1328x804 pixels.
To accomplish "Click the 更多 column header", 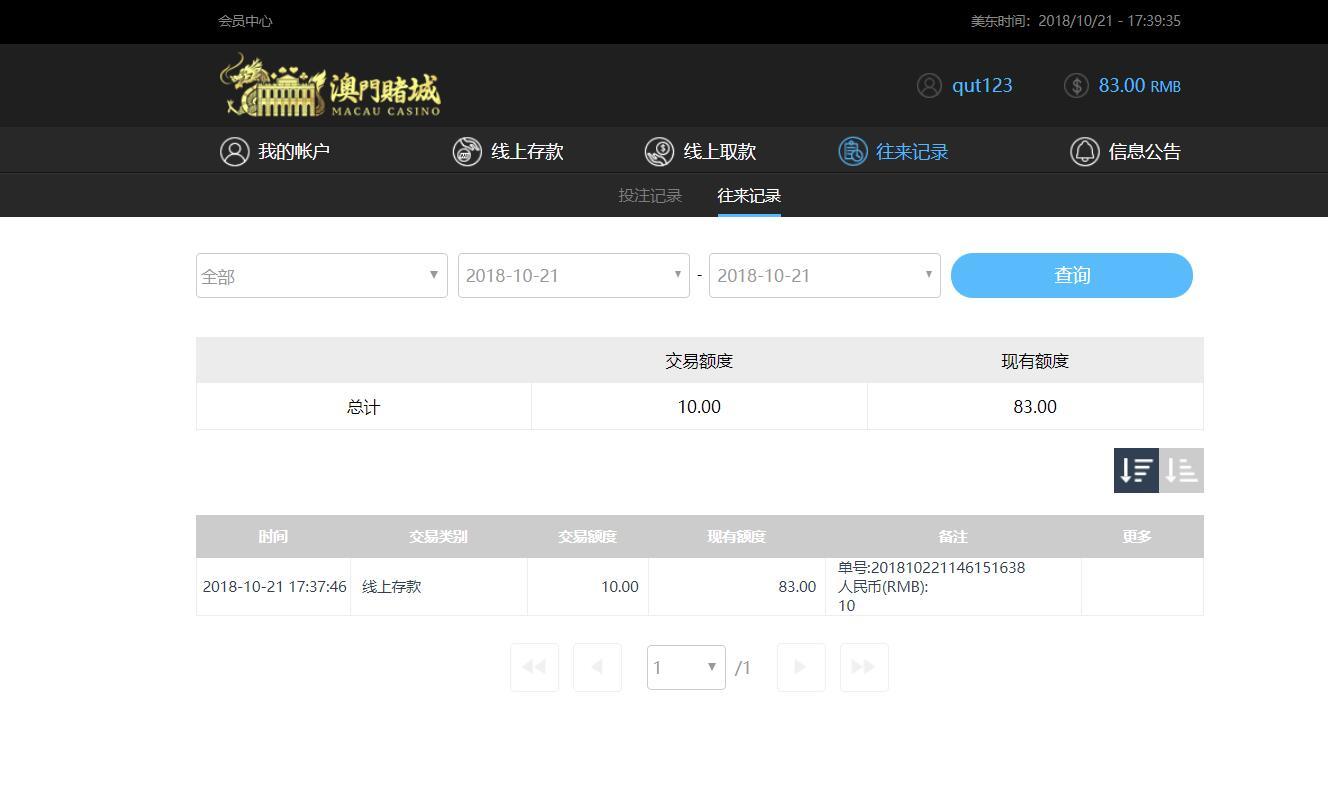I will pos(1137,537).
